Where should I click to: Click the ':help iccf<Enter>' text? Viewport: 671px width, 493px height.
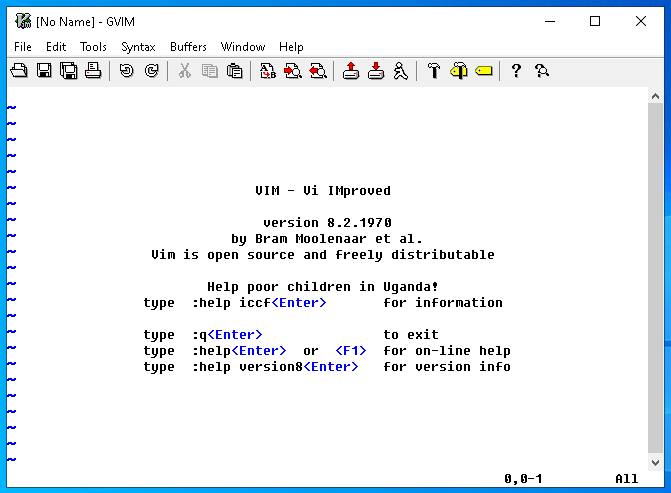pyautogui.click(x=259, y=303)
